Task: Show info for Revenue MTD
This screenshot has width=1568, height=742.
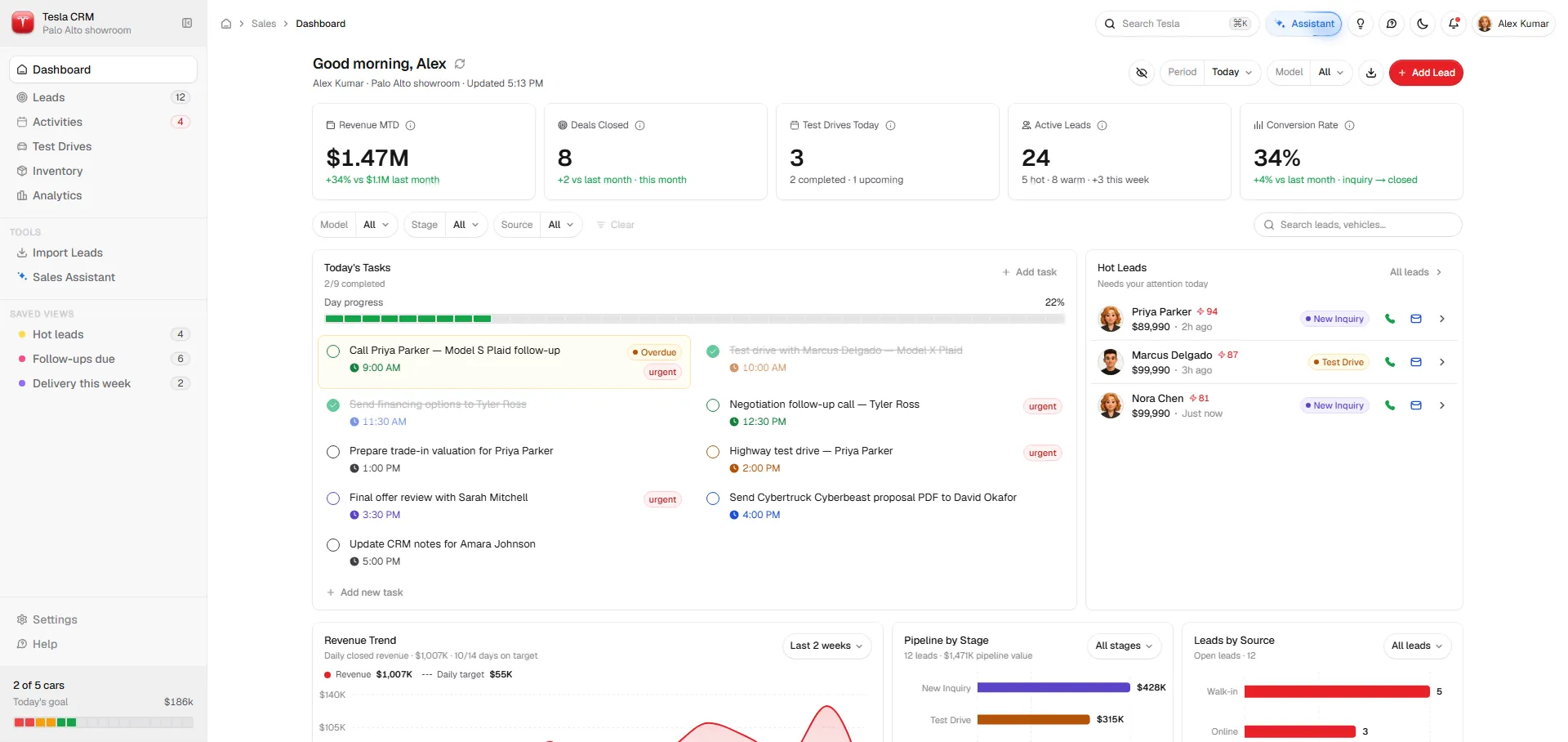Action: pos(411,125)
